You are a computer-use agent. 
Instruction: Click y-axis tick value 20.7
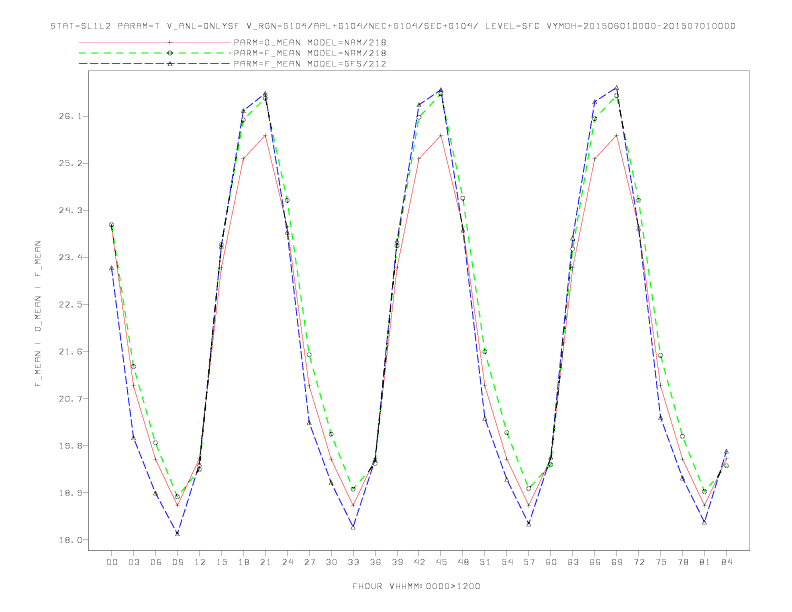(x=69, y=398)
